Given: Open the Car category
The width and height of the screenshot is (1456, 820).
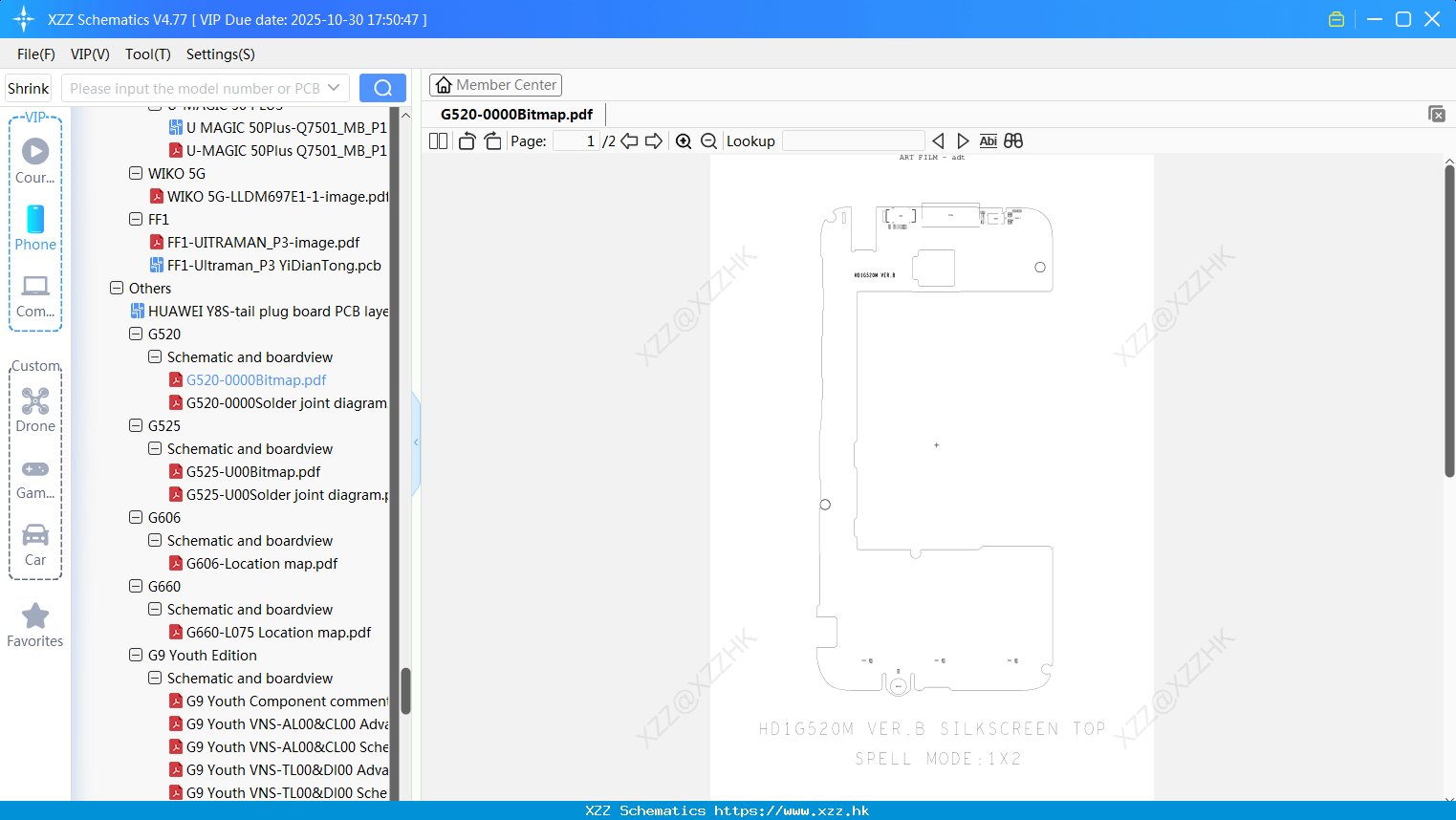Looking at the screenshot, I should [x=35, y=545].
